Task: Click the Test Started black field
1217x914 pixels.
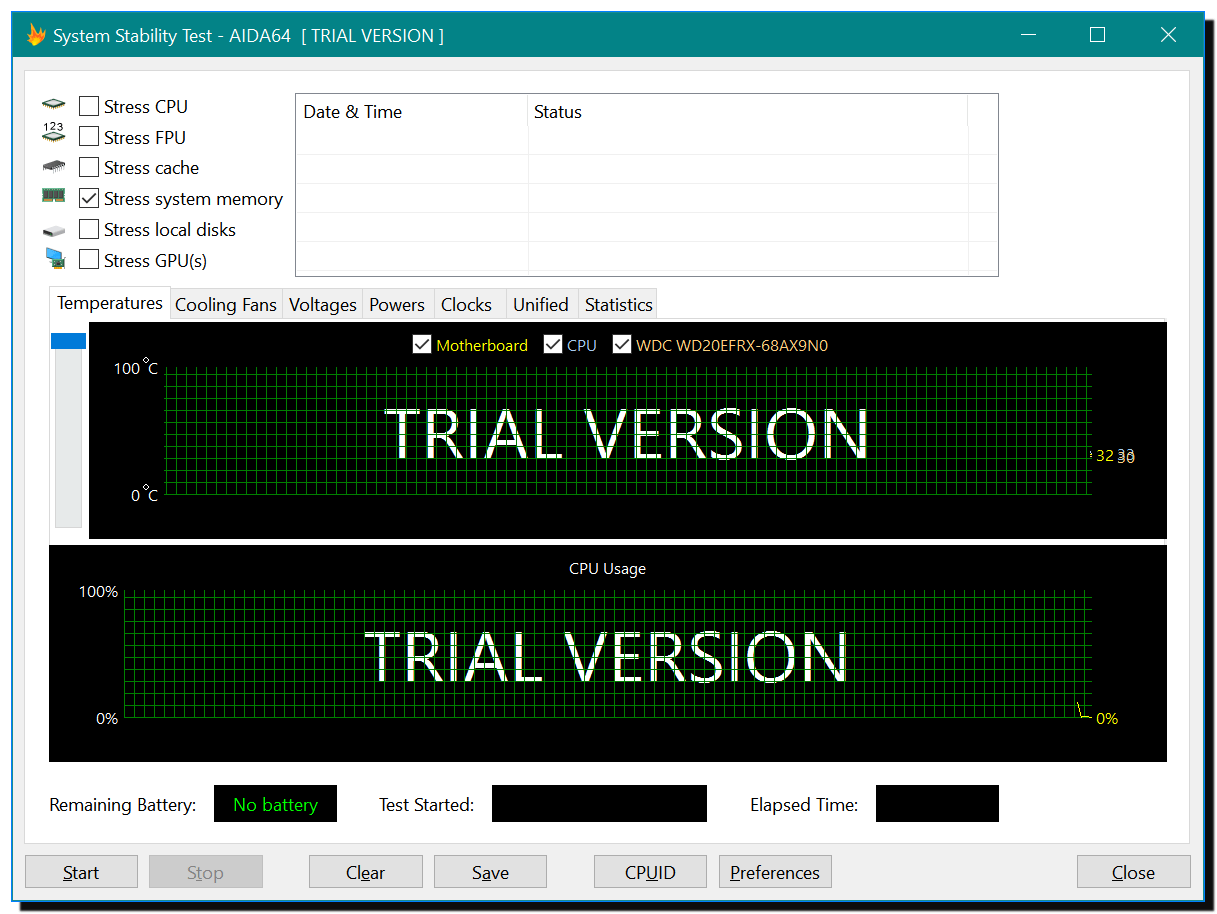Action: [x=599, y=804]
